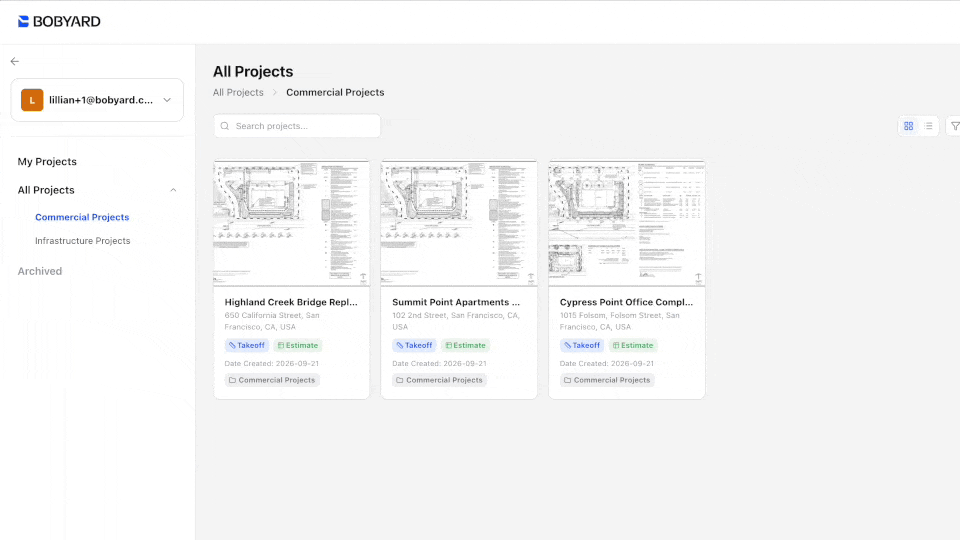
Task: Open Highland Creek Bridge plan thumbnail
Action: pos(291,223)
